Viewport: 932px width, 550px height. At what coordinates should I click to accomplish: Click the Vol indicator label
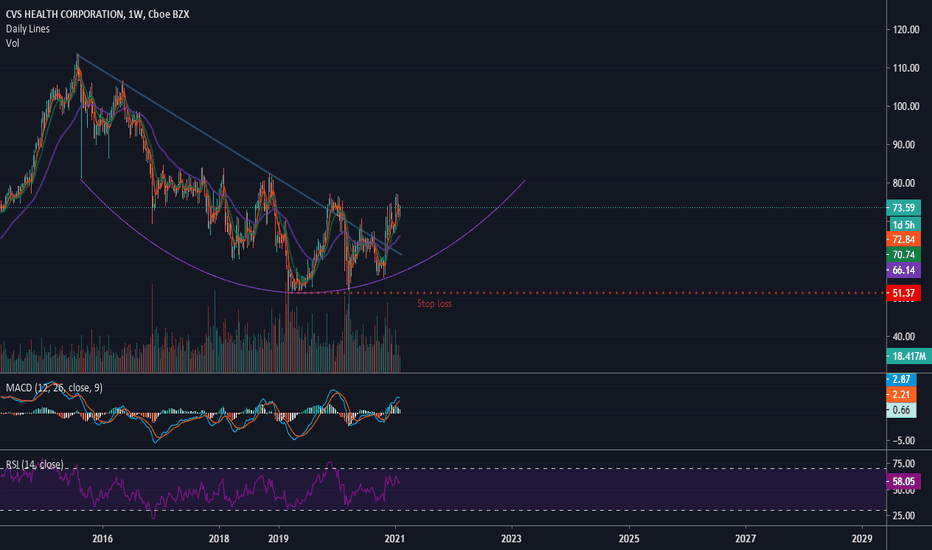click(12, 43)
